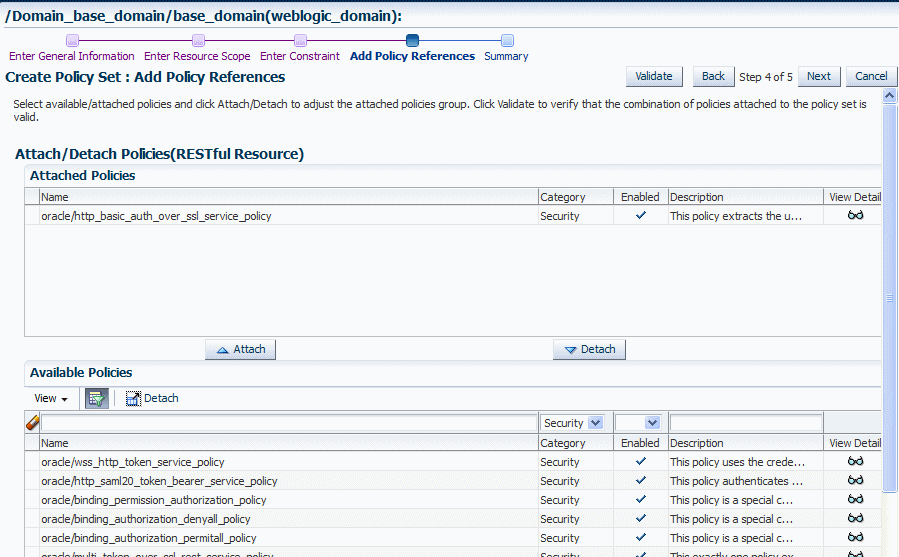Select attached oracle/http_basic_auth_over_ssl_service_policy row
The image size is (899, 557).
[x=453, y=216]
